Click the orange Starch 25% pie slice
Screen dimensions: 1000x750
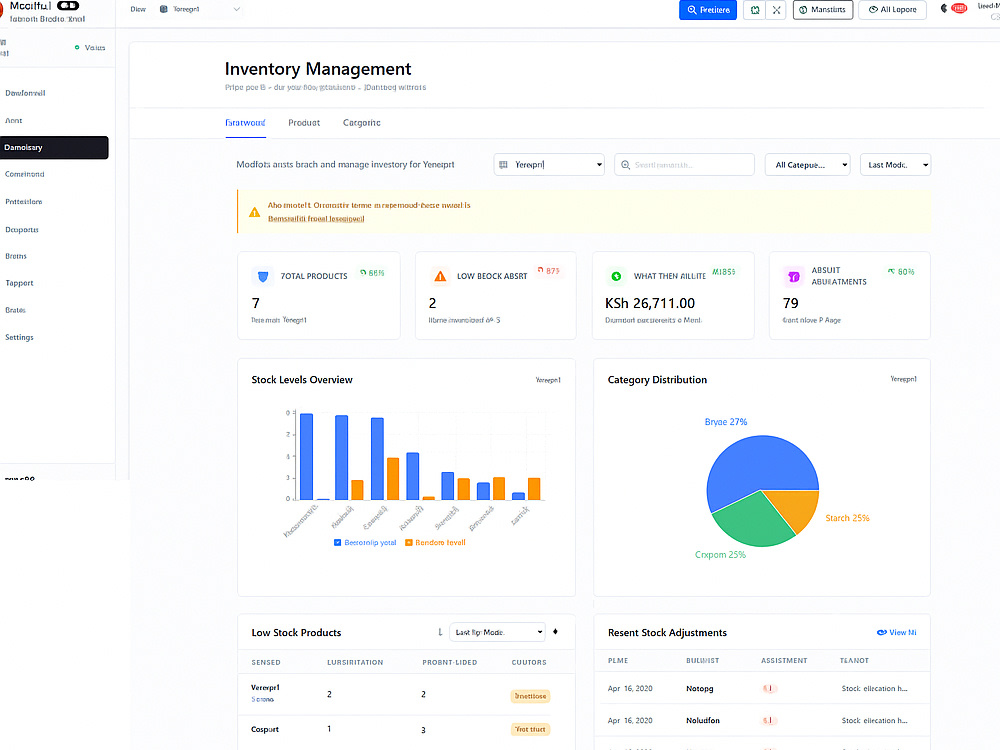pyautogui.click(x=797, y=507)
